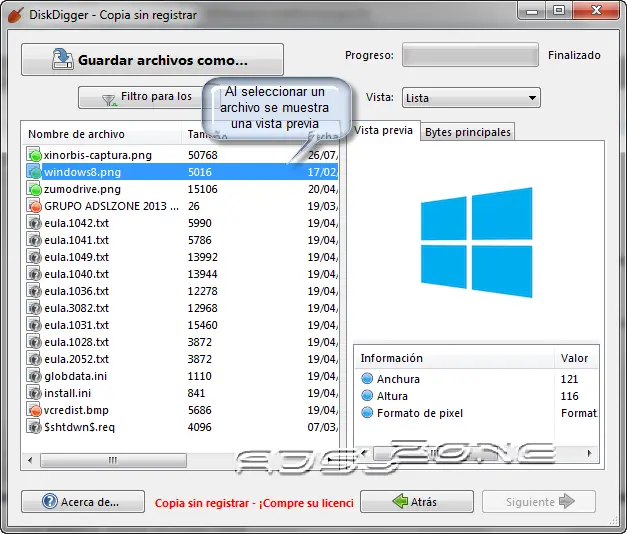Minimize the DiskDigger window

[x=532, y=10]
